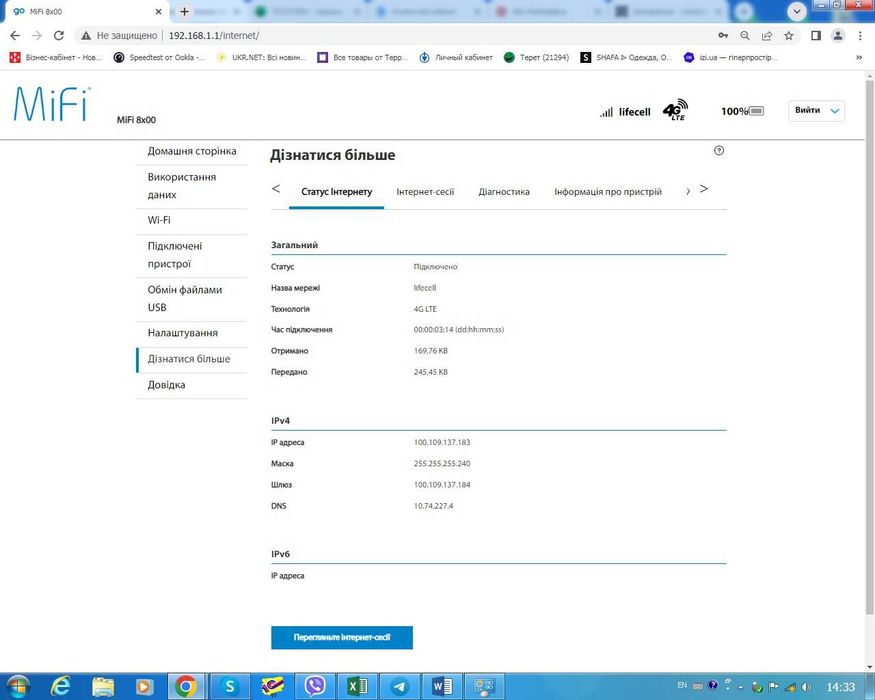Expand the Вийти dropdown
Viewport: 875px width, 700px height.
point(816,111)
